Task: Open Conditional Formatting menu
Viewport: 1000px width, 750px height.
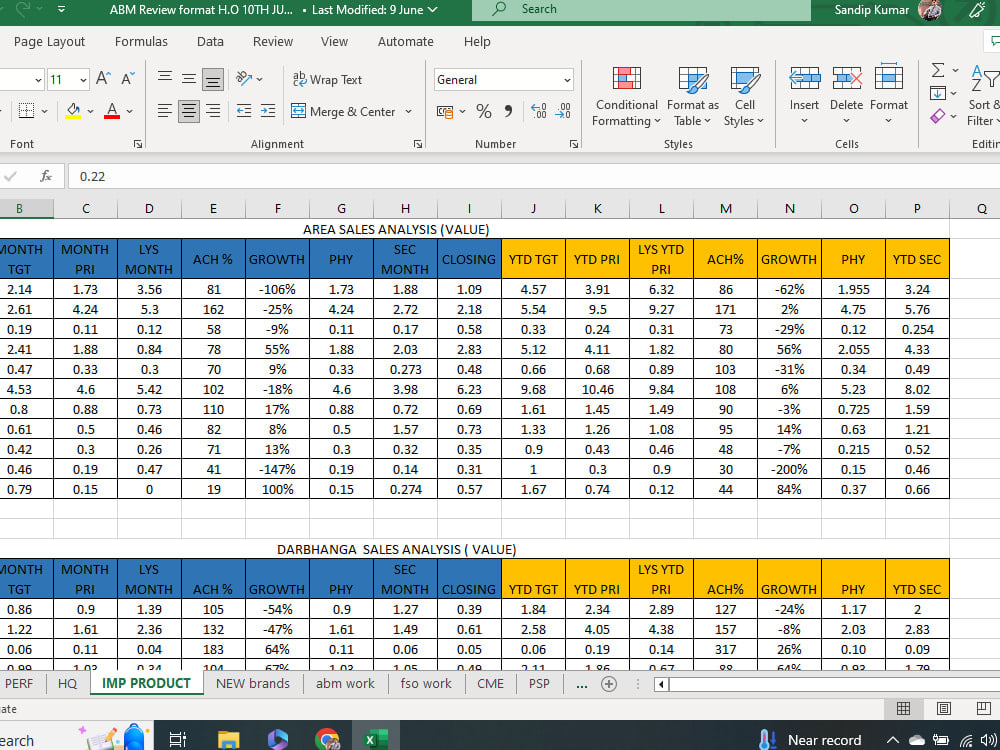Action: point(626,96)
